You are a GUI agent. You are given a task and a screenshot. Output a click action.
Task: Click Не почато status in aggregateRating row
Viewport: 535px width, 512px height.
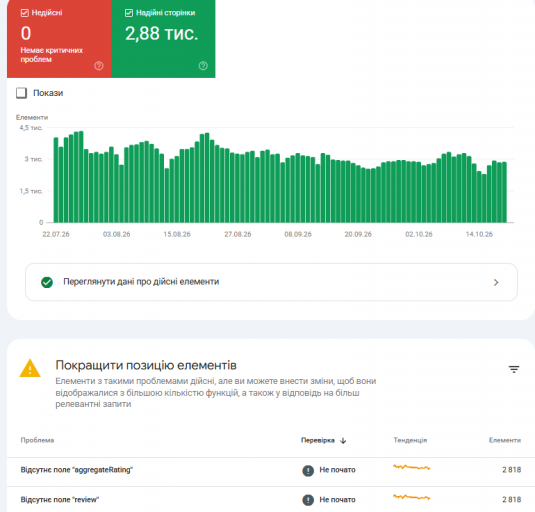coord(337,470)
